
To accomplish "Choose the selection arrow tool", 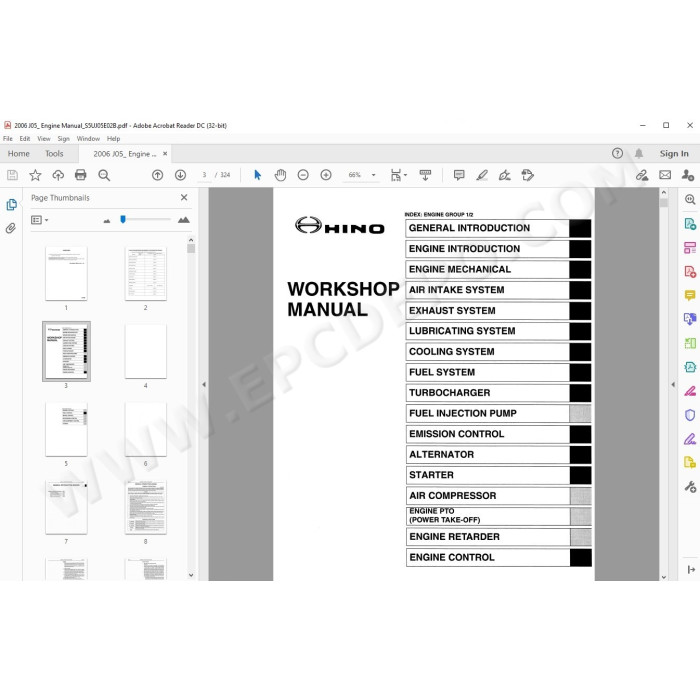I will 258,175.
